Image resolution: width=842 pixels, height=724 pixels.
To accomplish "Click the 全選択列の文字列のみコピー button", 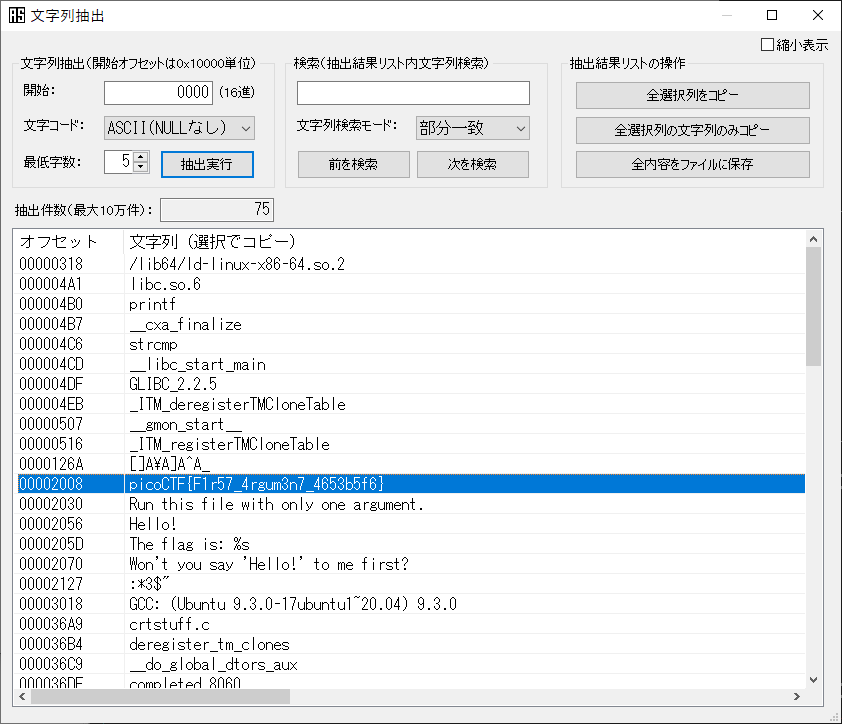I will click(x=693, y=130).
